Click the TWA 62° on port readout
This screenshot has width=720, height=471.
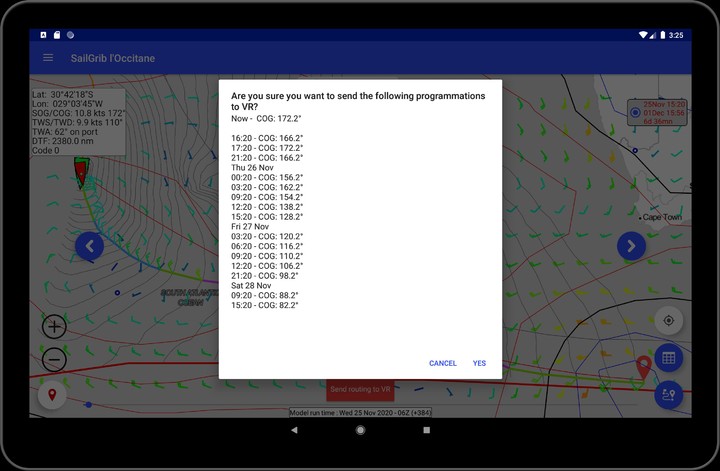[x=65, y=132]
